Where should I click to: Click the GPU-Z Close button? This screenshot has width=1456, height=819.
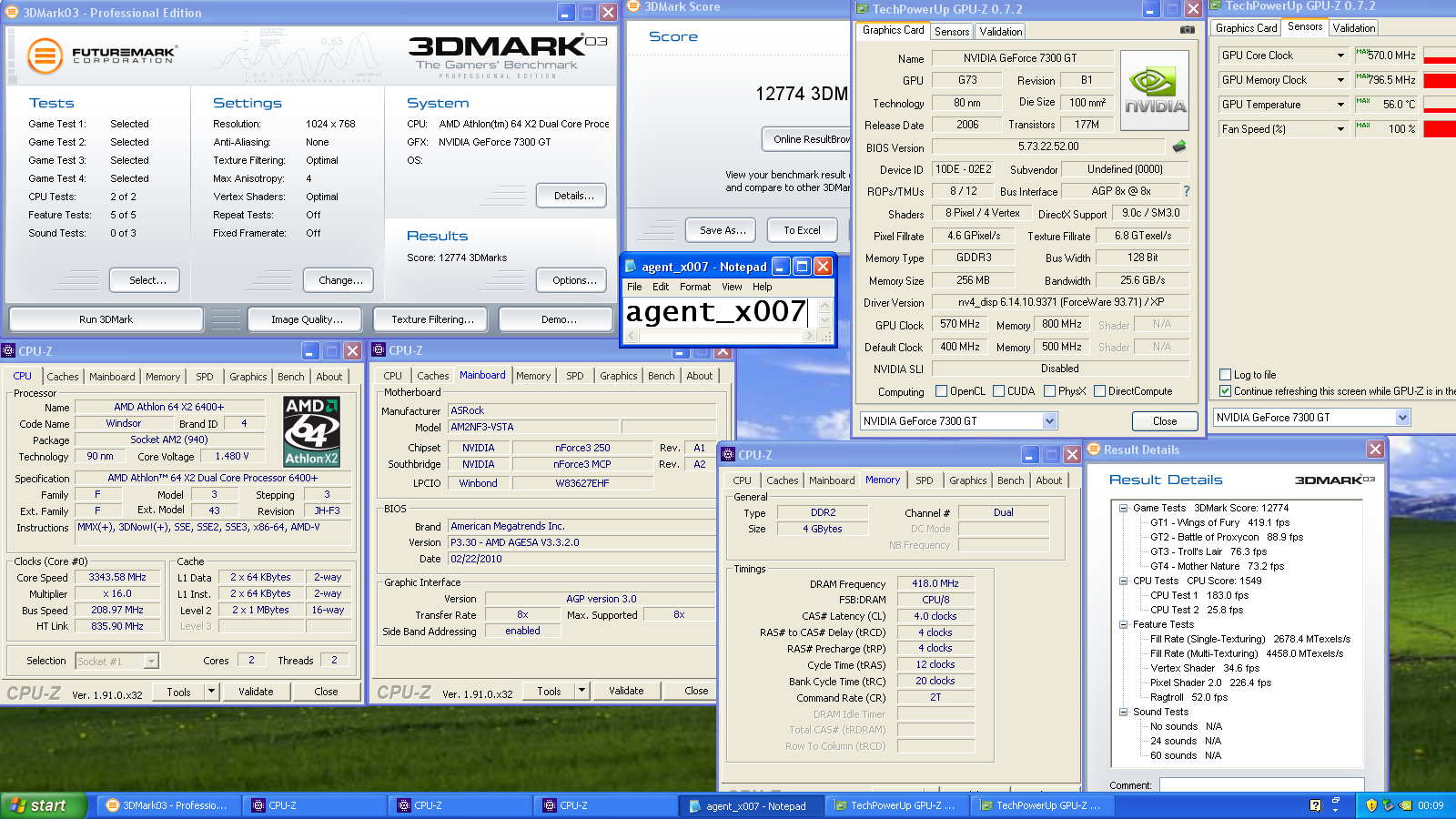click(x=1165, y=421)
